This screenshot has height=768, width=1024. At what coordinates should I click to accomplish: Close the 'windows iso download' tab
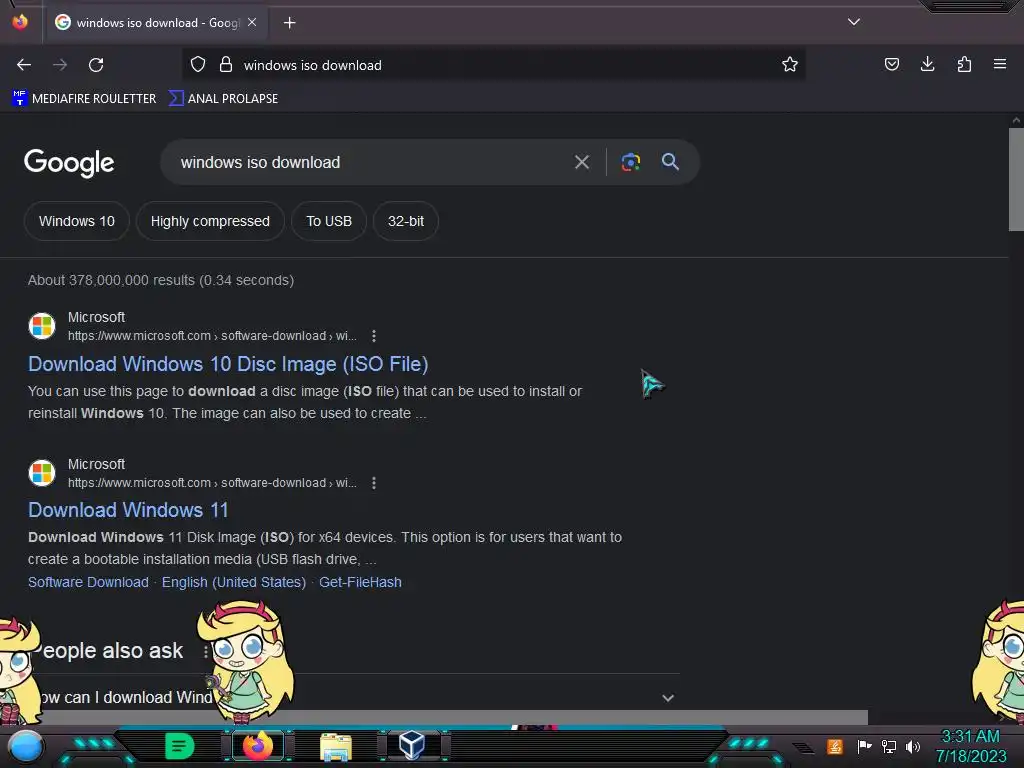252,22
